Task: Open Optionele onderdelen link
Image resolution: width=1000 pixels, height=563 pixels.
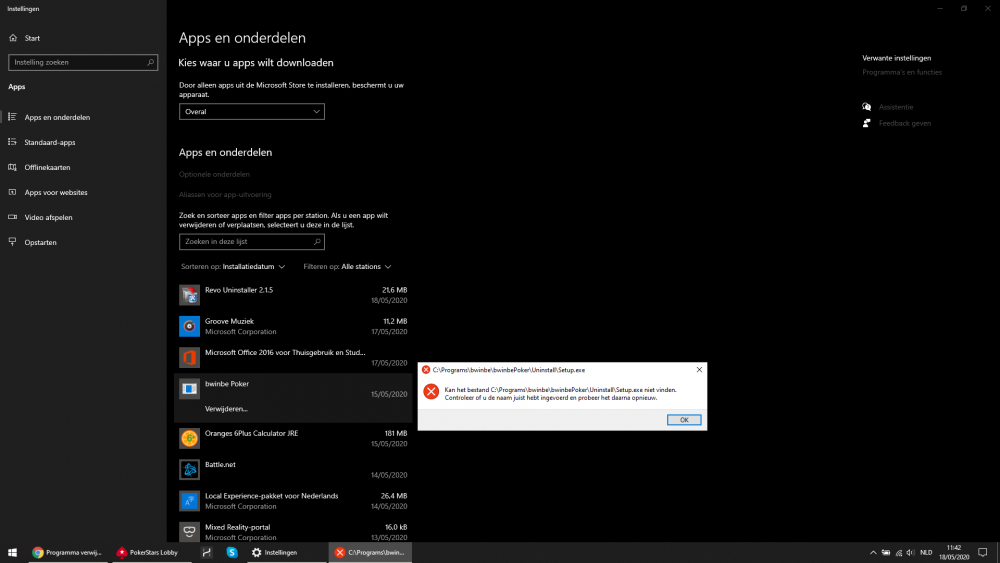Action: click(214, 174)
